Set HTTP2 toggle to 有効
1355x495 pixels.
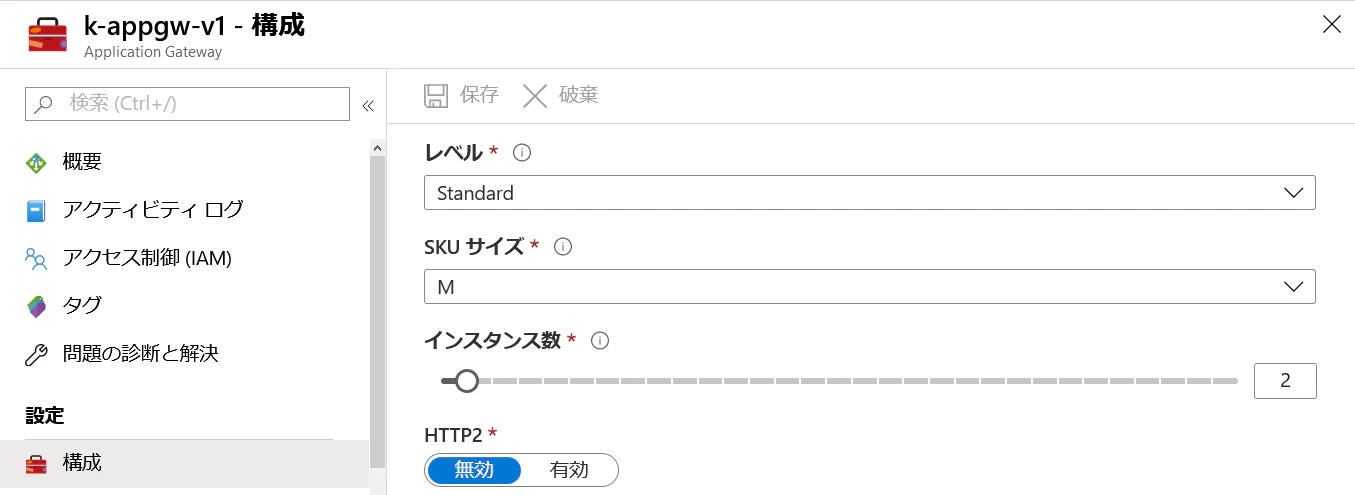pos(569,470)
